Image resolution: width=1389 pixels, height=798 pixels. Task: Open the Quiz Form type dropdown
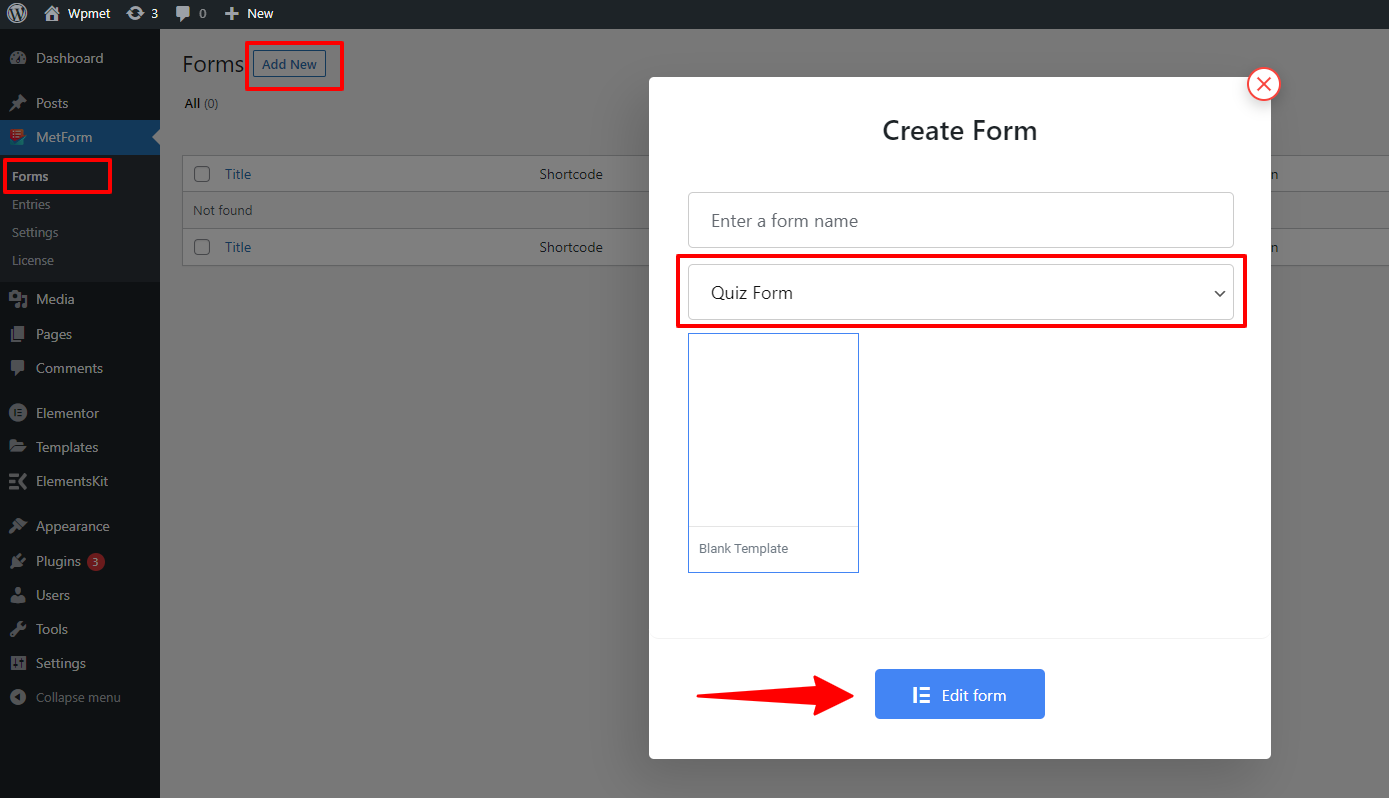click(x=960, y=292)
